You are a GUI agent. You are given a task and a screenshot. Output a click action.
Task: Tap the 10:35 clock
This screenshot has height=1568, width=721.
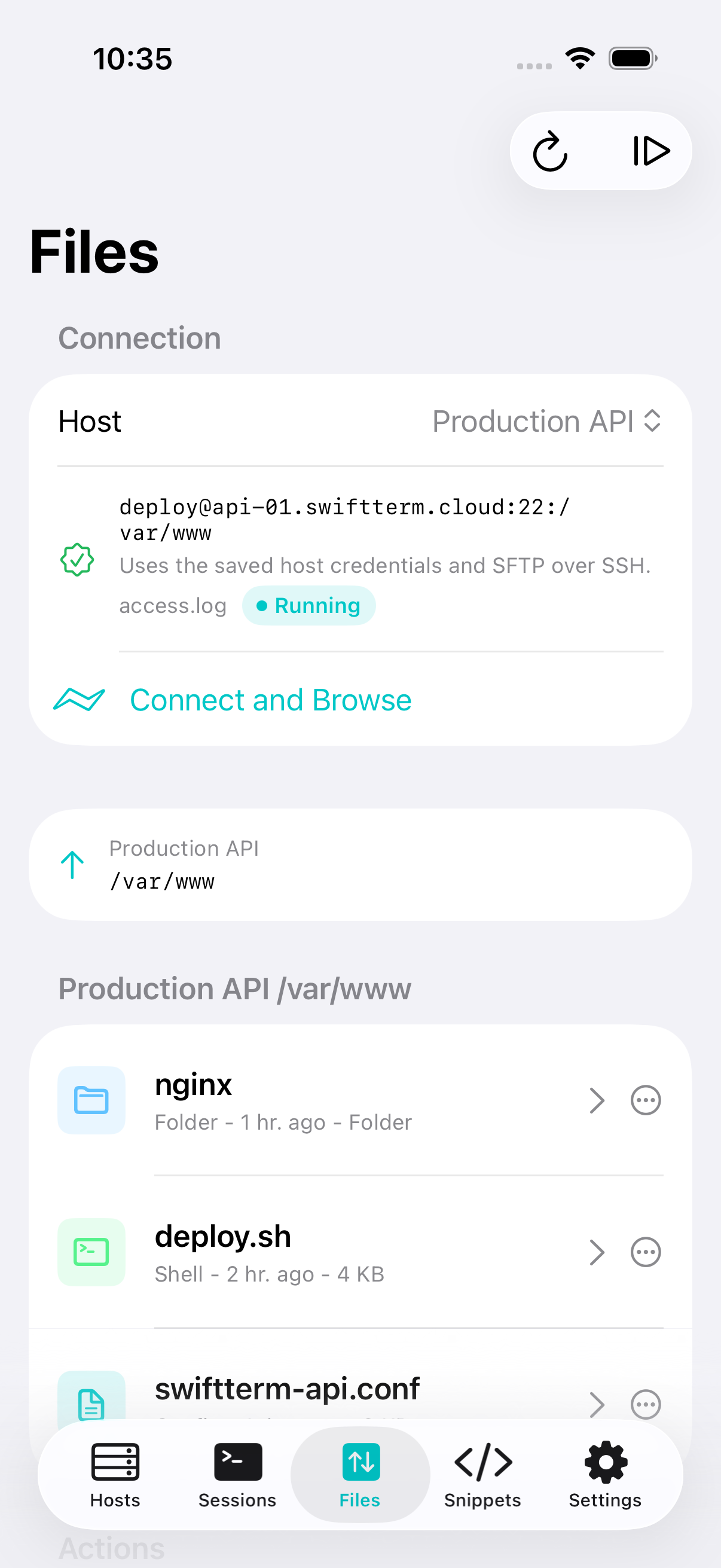coord(133,59)
